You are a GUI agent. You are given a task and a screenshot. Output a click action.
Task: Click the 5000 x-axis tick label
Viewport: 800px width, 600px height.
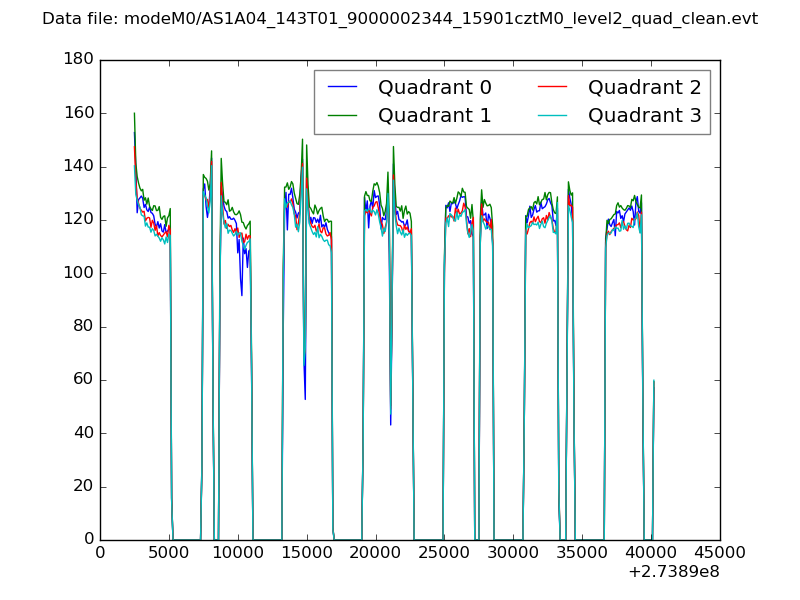pos(169,552)
